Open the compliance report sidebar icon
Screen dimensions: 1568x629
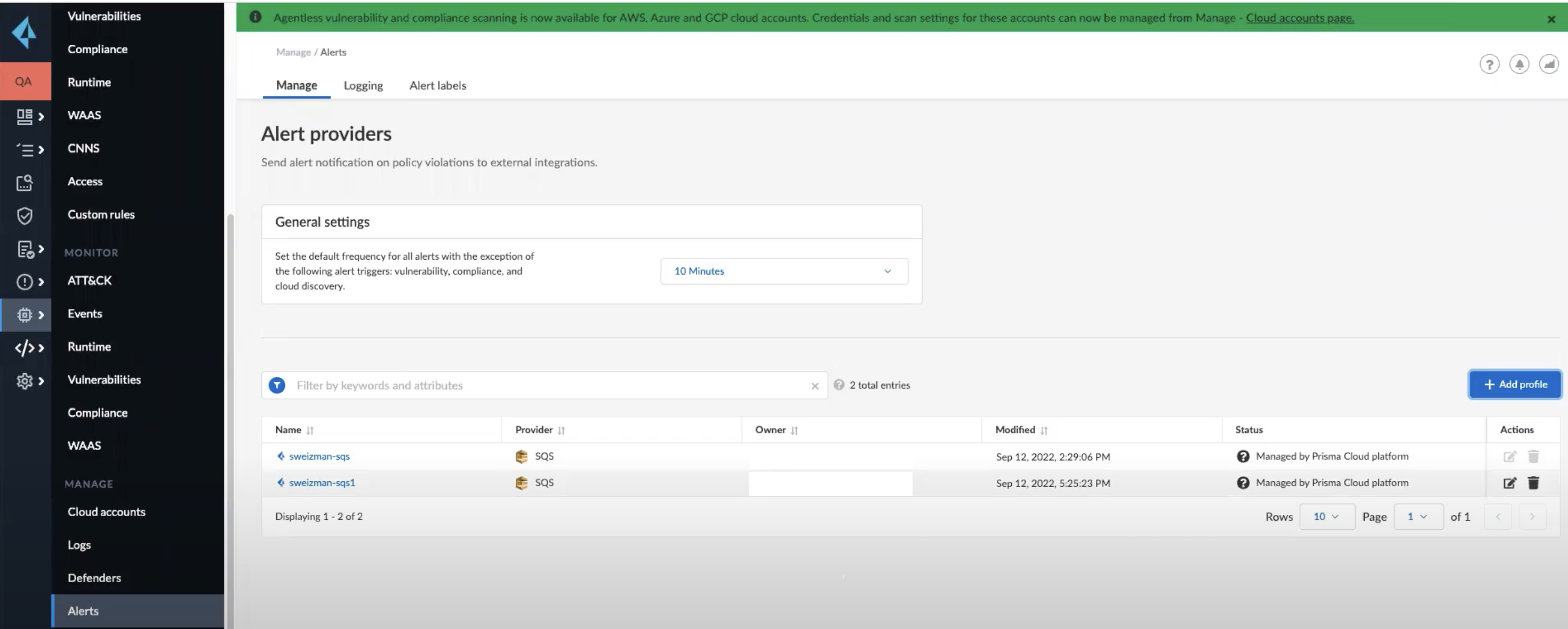coord(25,249)
